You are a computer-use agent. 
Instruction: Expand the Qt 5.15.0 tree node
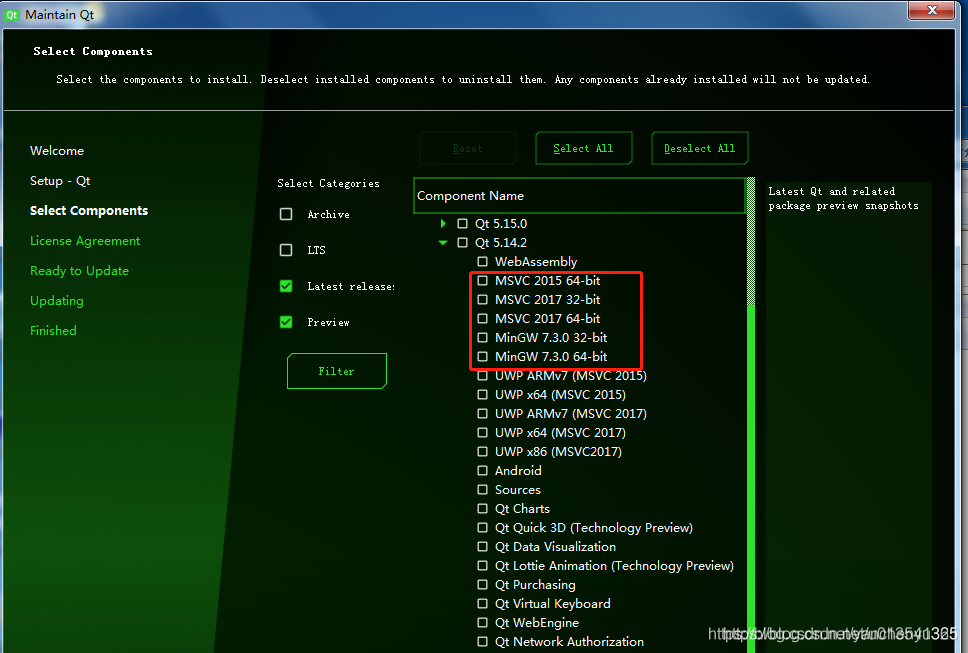tap(443, 223)
